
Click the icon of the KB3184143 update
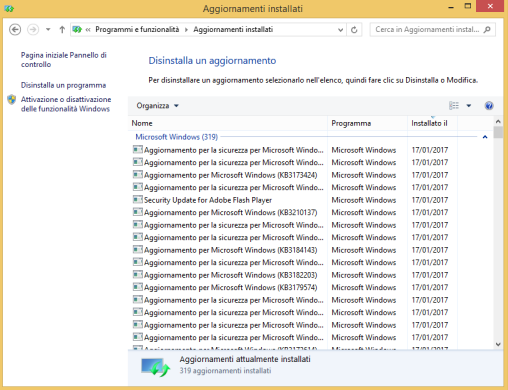point(138,249)
